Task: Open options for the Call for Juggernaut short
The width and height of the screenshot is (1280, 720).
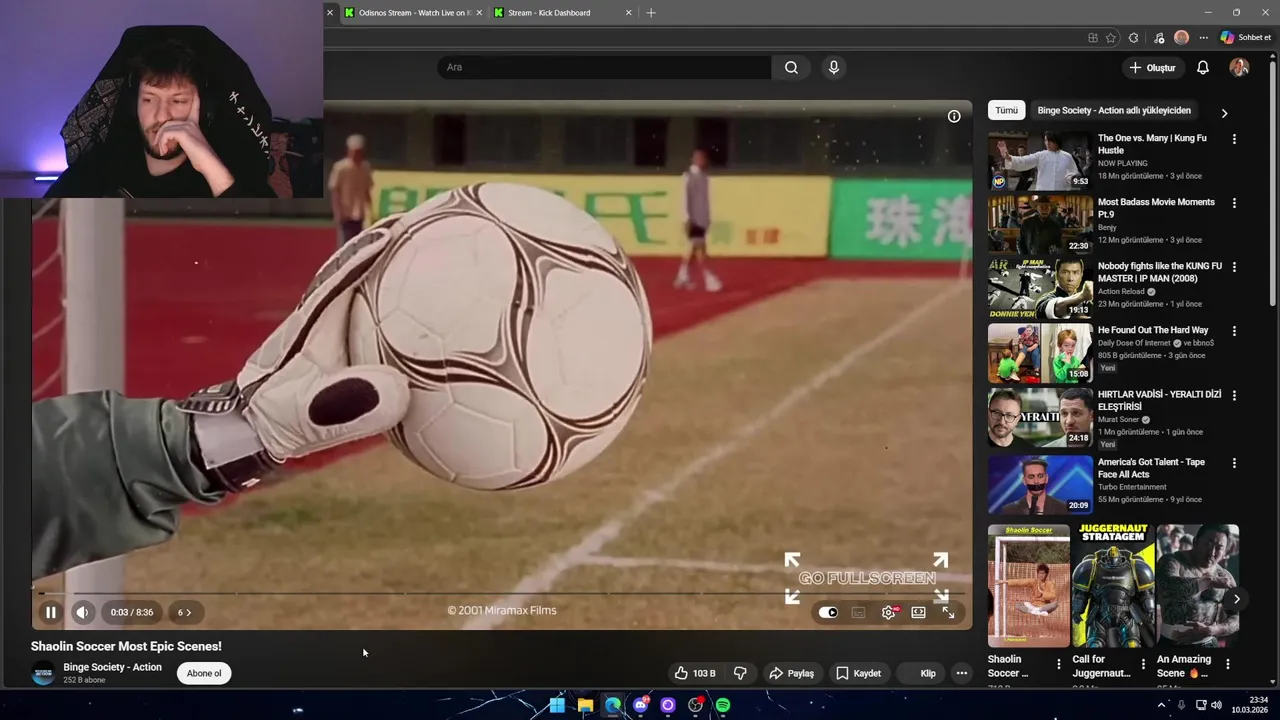Action: (1143, 664)
